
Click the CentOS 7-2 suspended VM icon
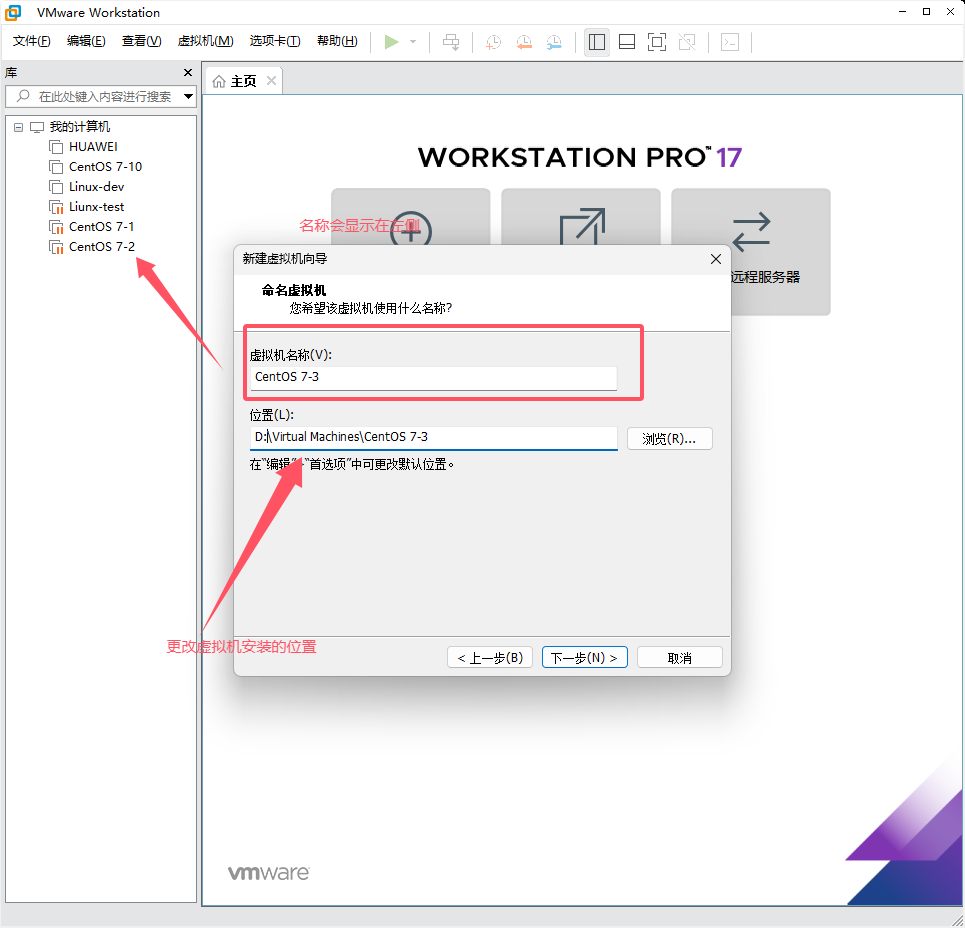click(56, 247)
